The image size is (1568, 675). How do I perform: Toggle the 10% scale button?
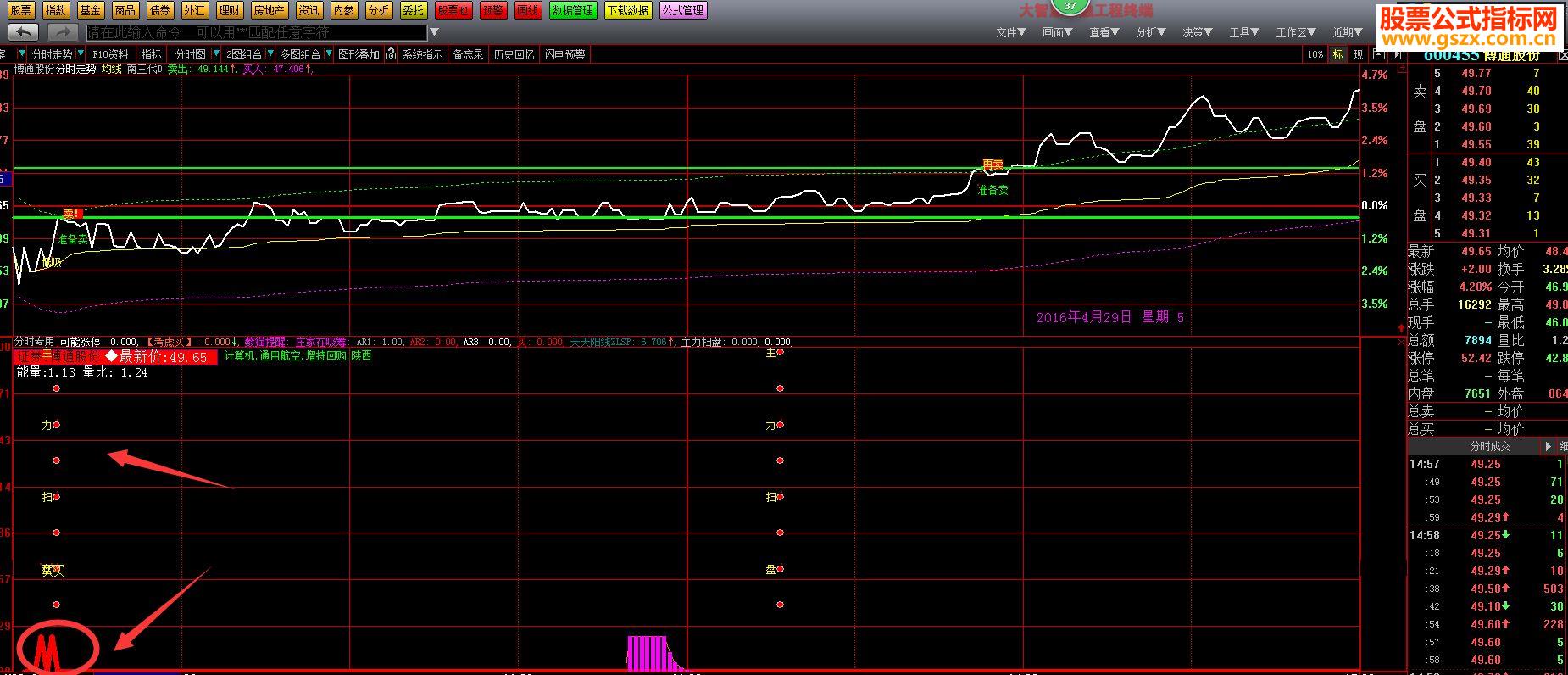click(1315, 54)
